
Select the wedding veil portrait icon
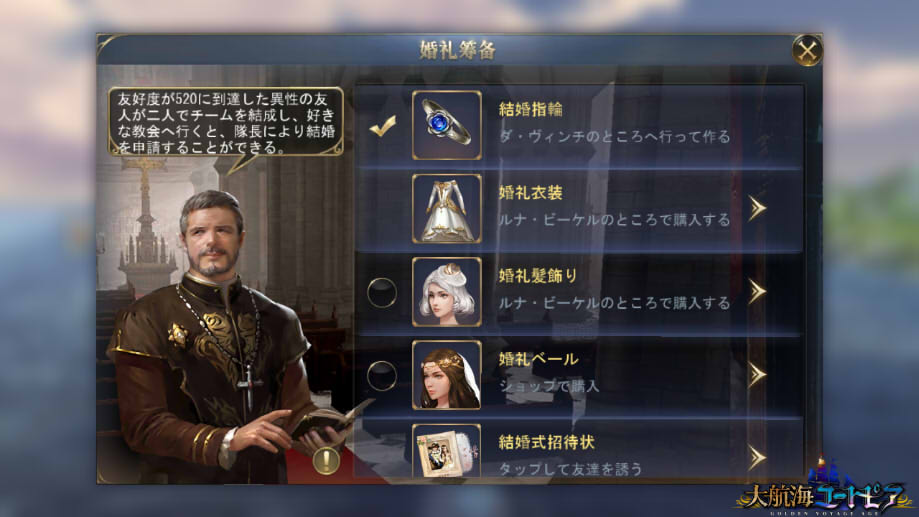447,375
